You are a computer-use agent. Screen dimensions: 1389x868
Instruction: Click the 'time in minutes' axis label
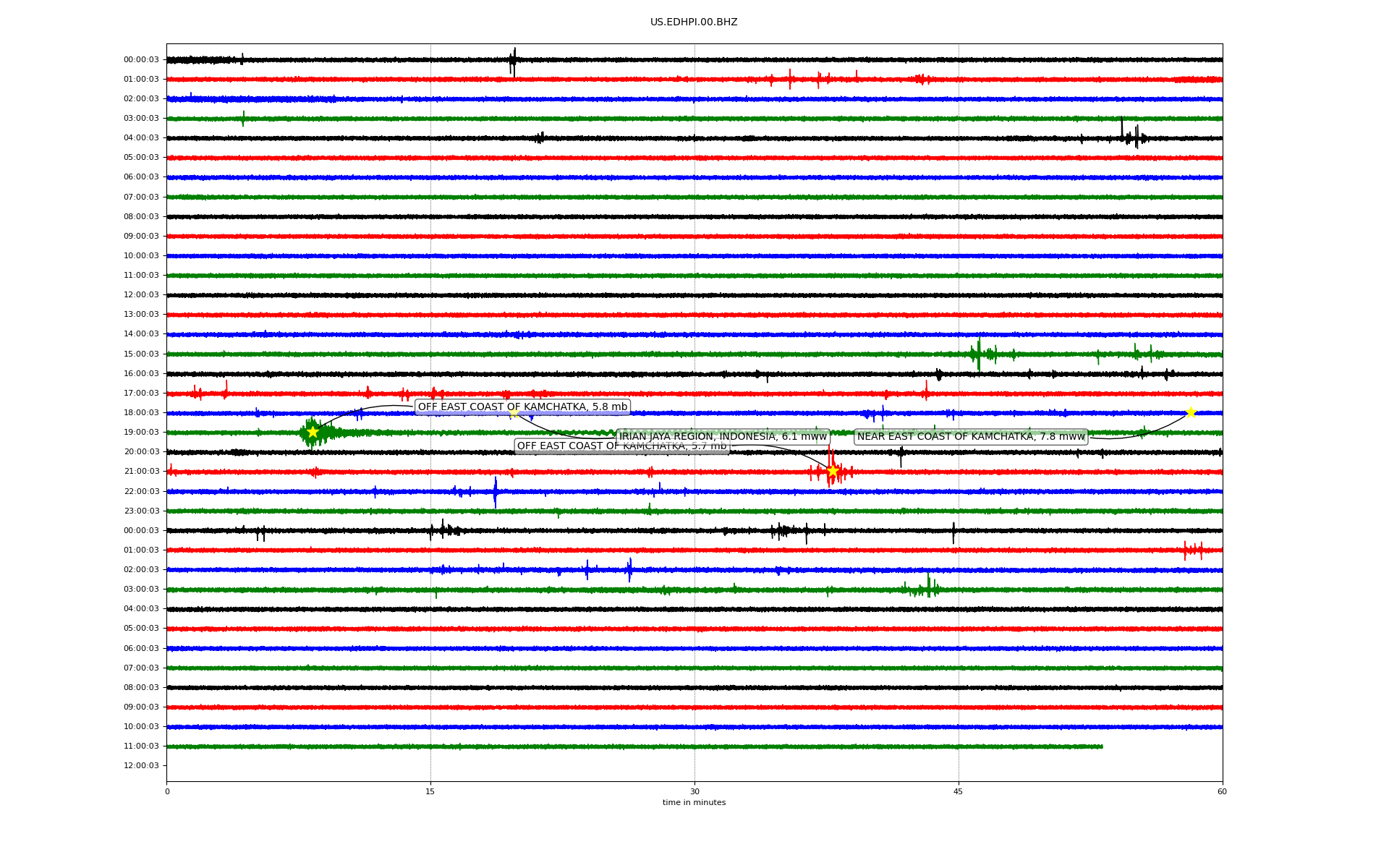tap(693, 802)
